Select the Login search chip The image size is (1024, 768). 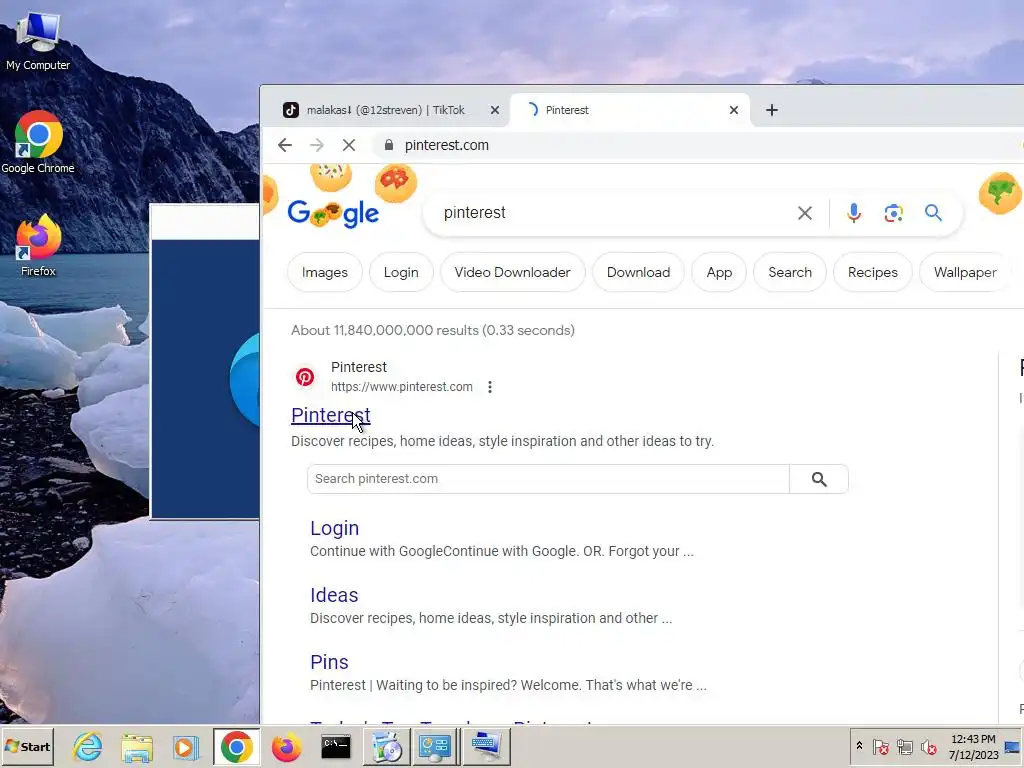point(401,272)
